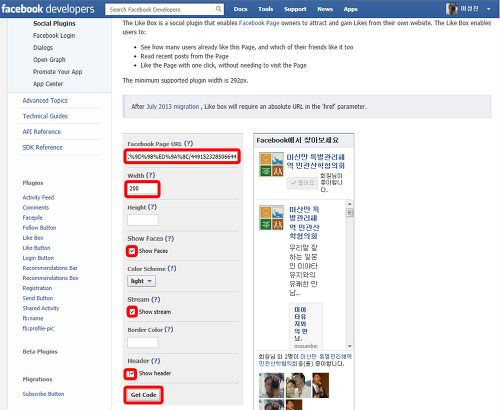Click the page logo in preview stream post
This screenshot has height=410, width=500.
pos(271,217)
